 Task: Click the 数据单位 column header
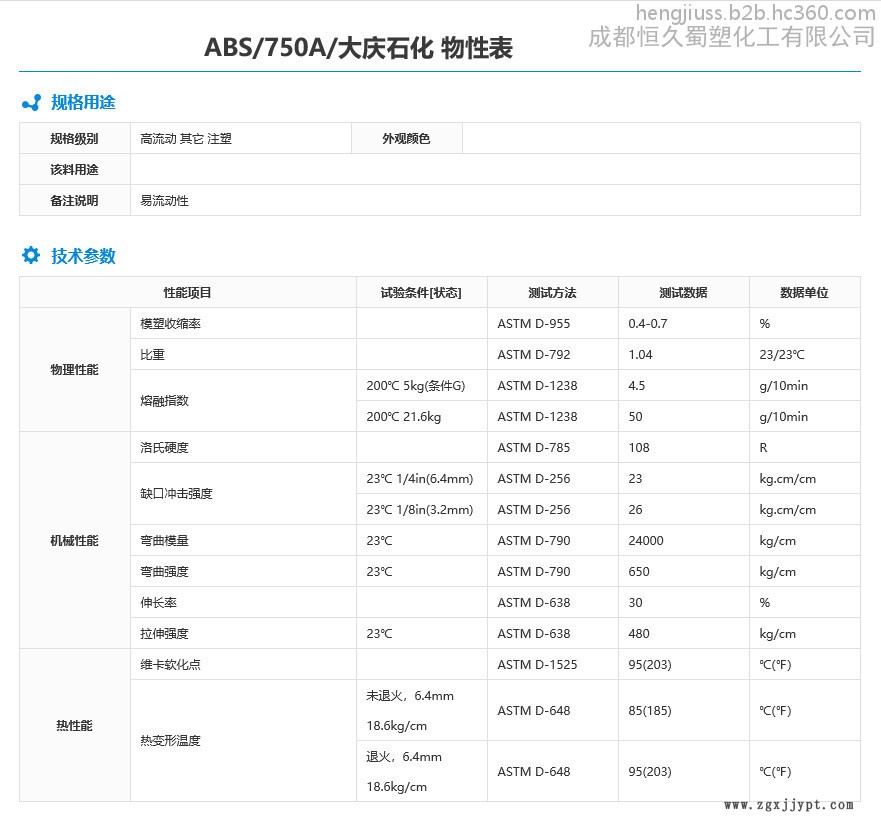click(x=805, y=292)
